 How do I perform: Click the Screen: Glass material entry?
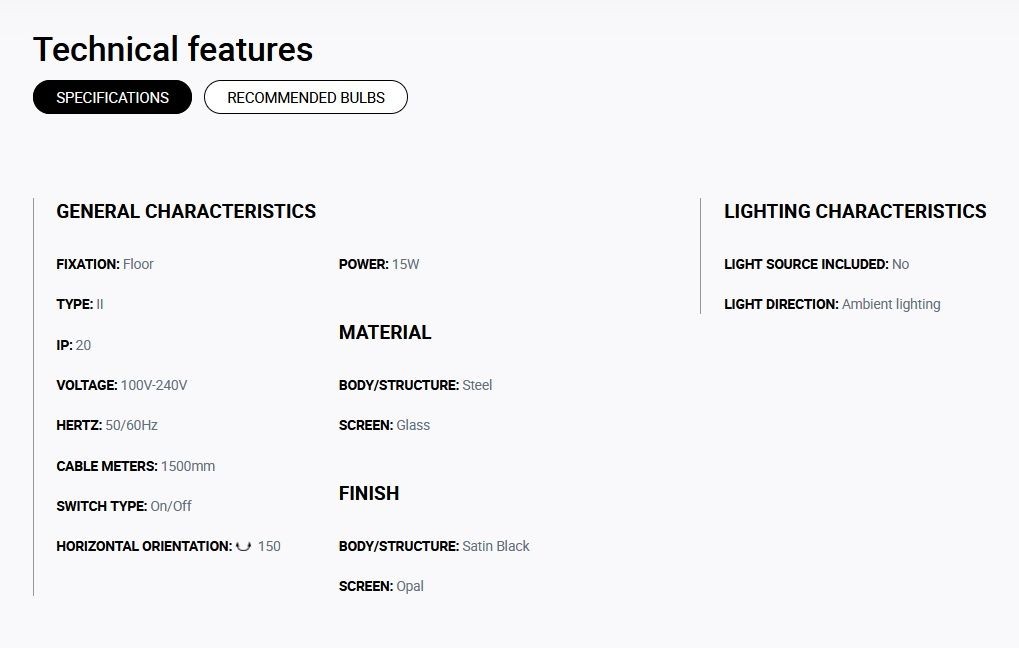[x=384, y=425]
